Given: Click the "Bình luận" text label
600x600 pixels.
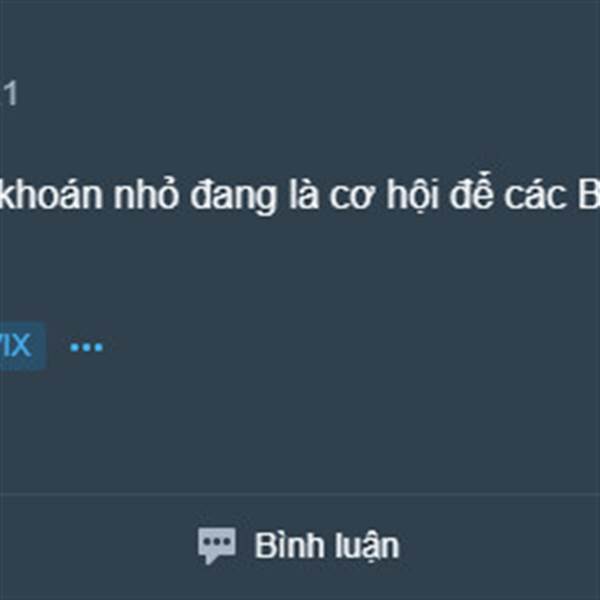Looking at the screenshot, I should [x=327, y=546].
